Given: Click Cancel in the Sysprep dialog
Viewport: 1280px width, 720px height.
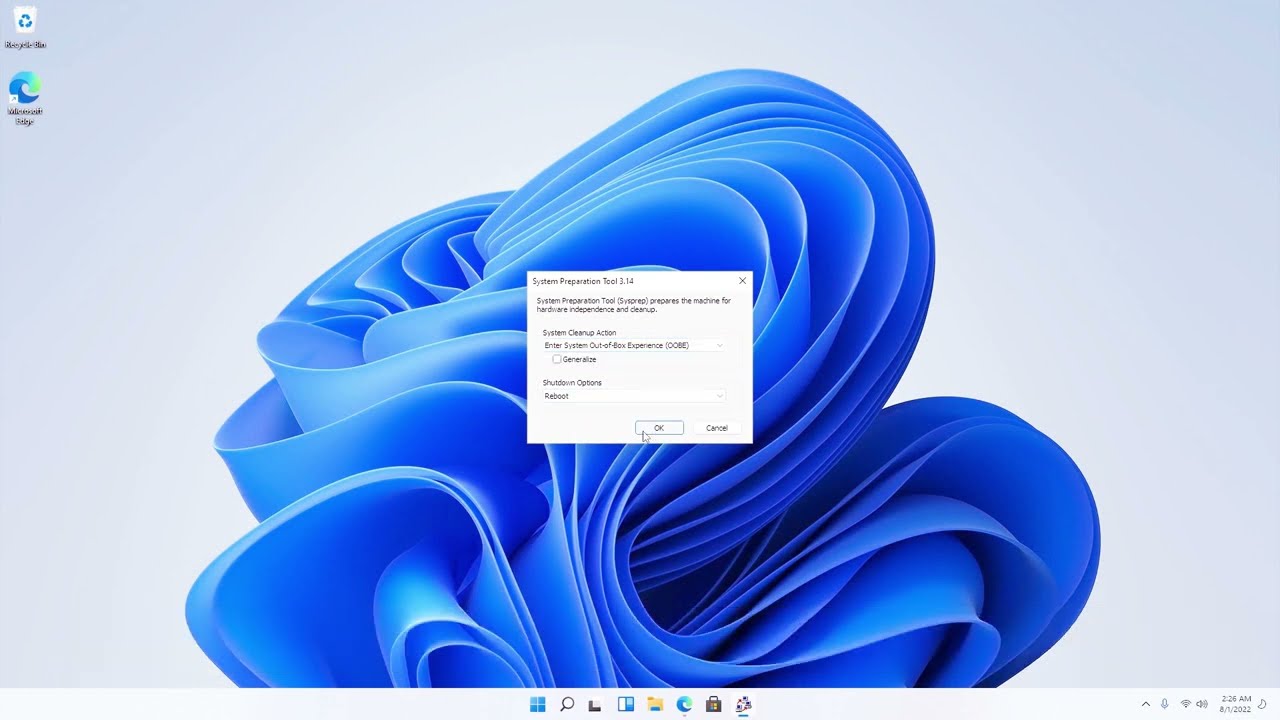Looking at the screenshot, I should (717, 428).
